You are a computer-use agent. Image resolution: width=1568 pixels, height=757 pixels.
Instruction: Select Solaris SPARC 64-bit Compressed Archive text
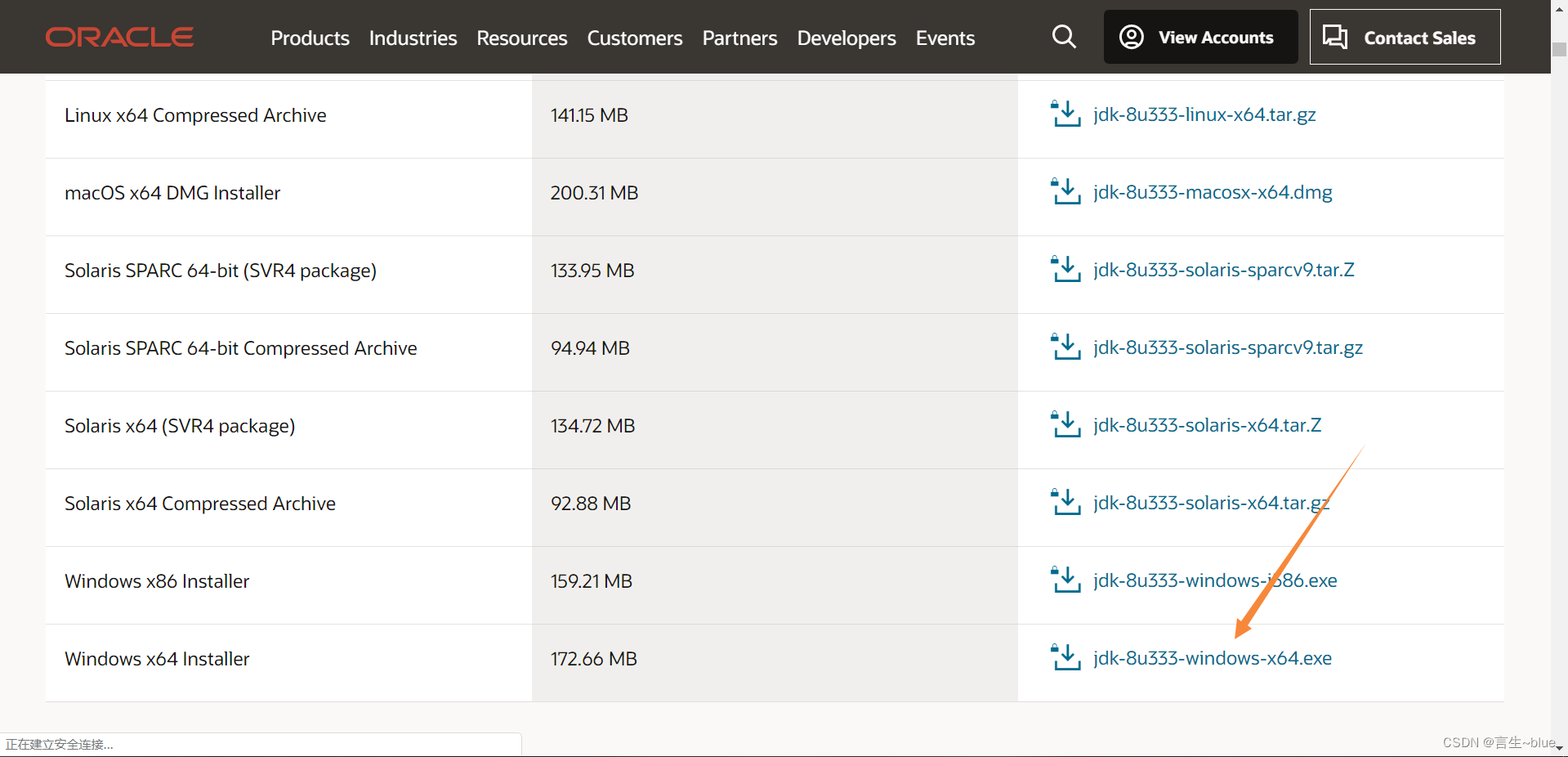241,348
